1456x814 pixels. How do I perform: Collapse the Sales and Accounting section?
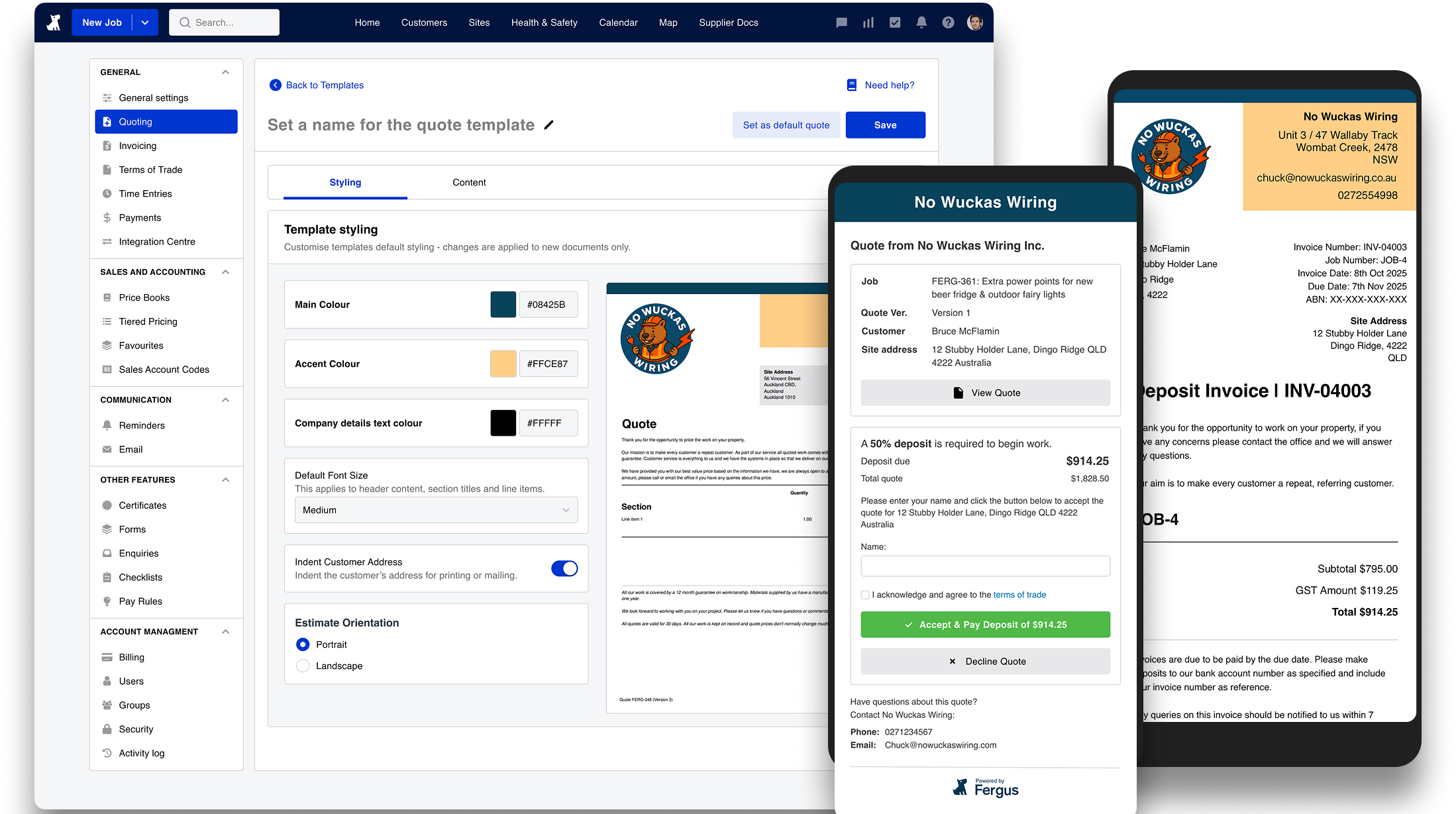click(225, 272)
